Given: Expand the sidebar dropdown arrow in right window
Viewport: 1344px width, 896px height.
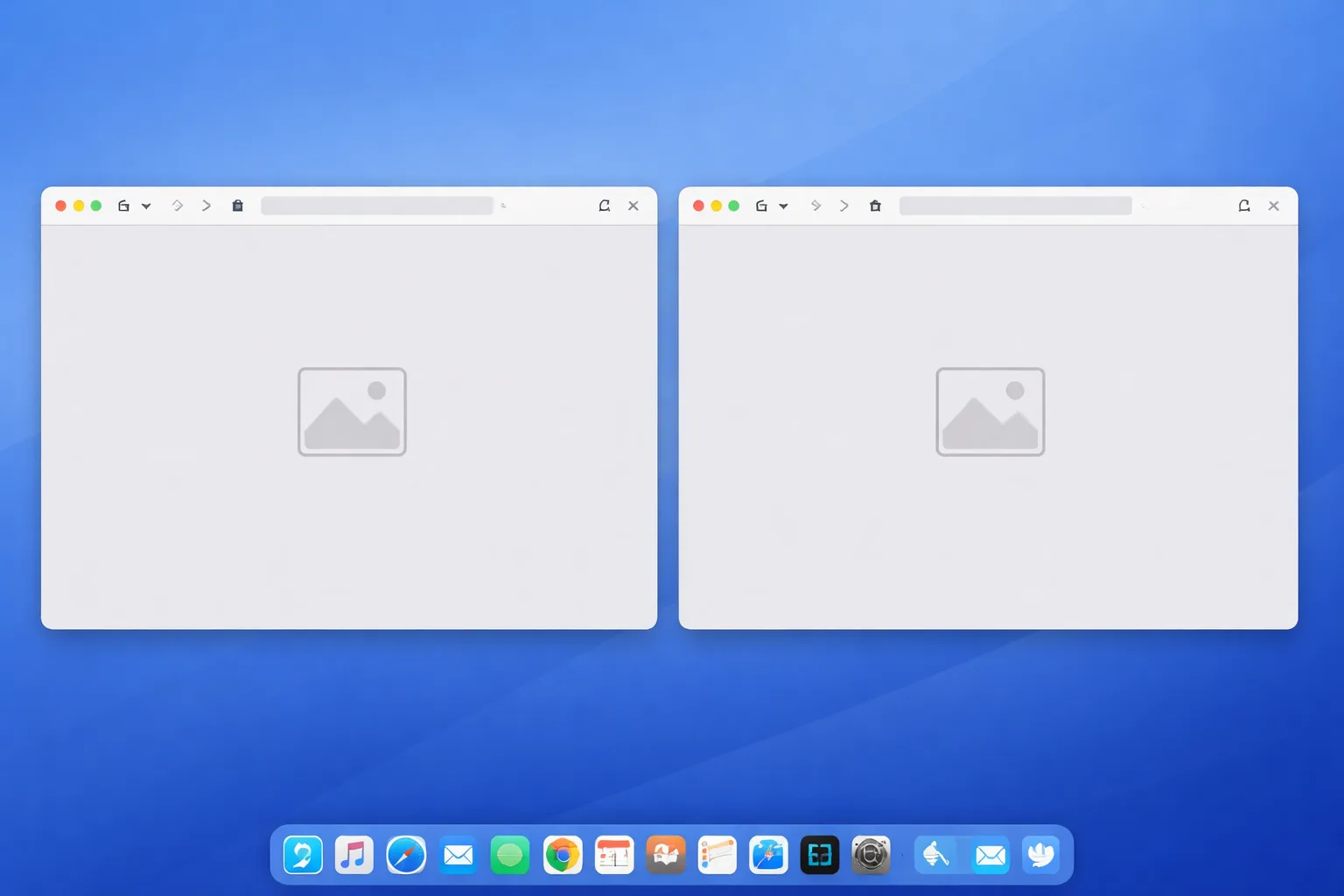Looking at the screenshot, I should pos(783,206).
